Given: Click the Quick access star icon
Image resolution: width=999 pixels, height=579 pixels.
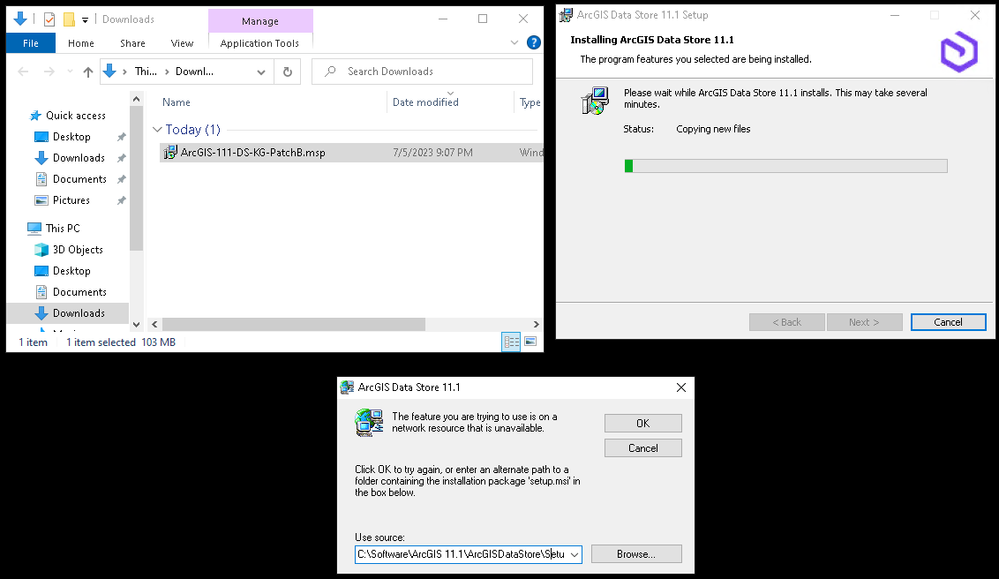Looking at the screenshot, I should [x=36, y=115].
